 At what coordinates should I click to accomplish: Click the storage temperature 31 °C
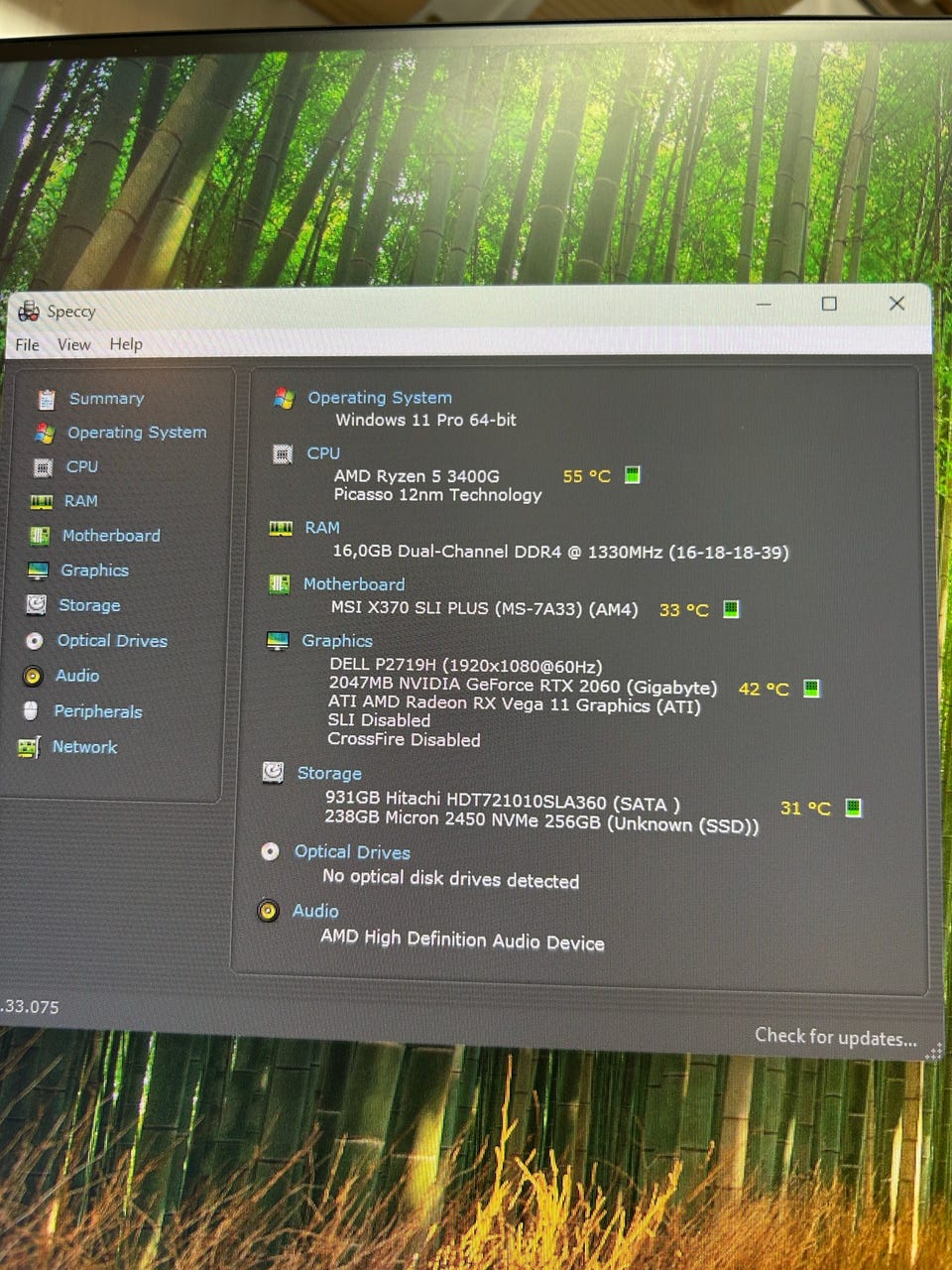pos(805,809)
